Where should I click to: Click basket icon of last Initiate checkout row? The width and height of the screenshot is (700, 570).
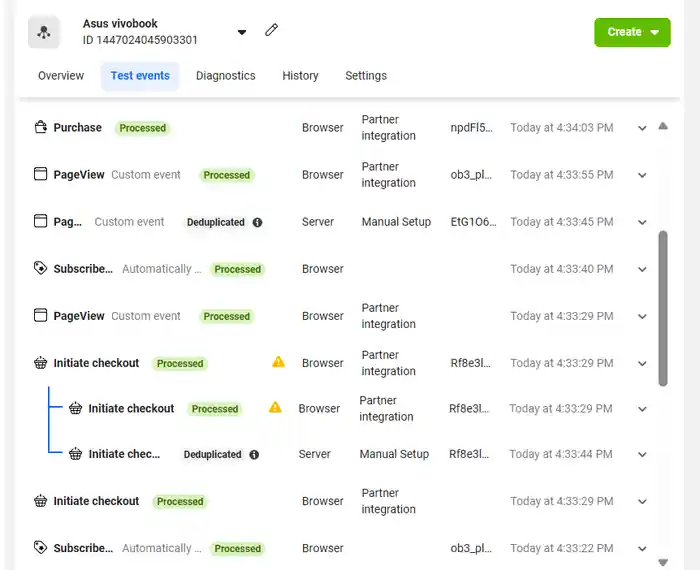[41, 501]
